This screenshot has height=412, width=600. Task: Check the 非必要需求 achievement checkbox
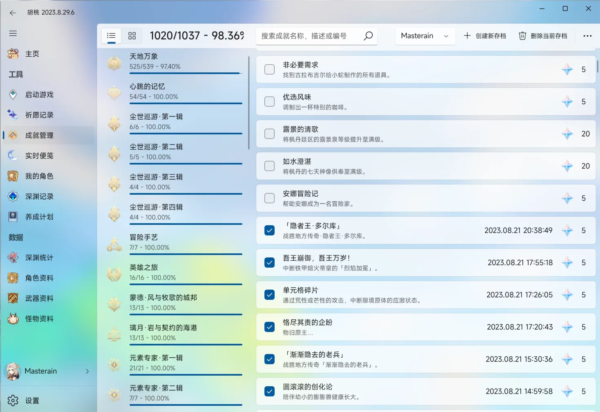(270, 70)
